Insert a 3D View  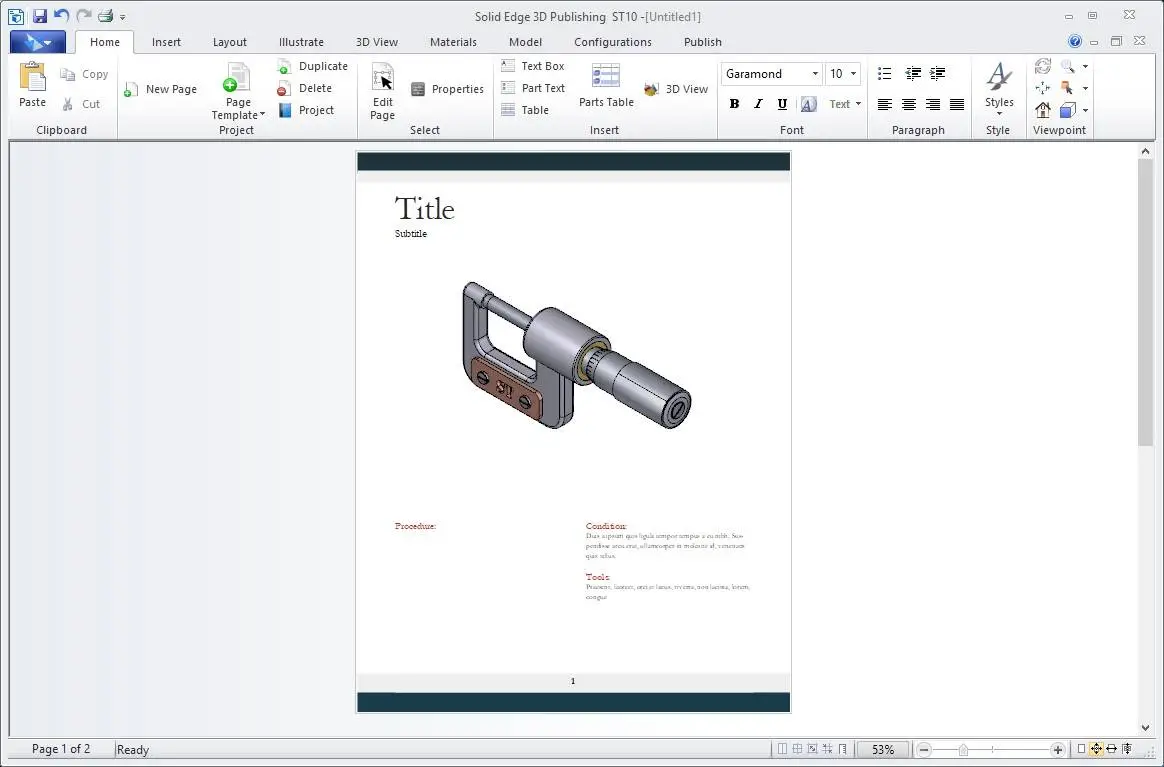pos(676,89)
